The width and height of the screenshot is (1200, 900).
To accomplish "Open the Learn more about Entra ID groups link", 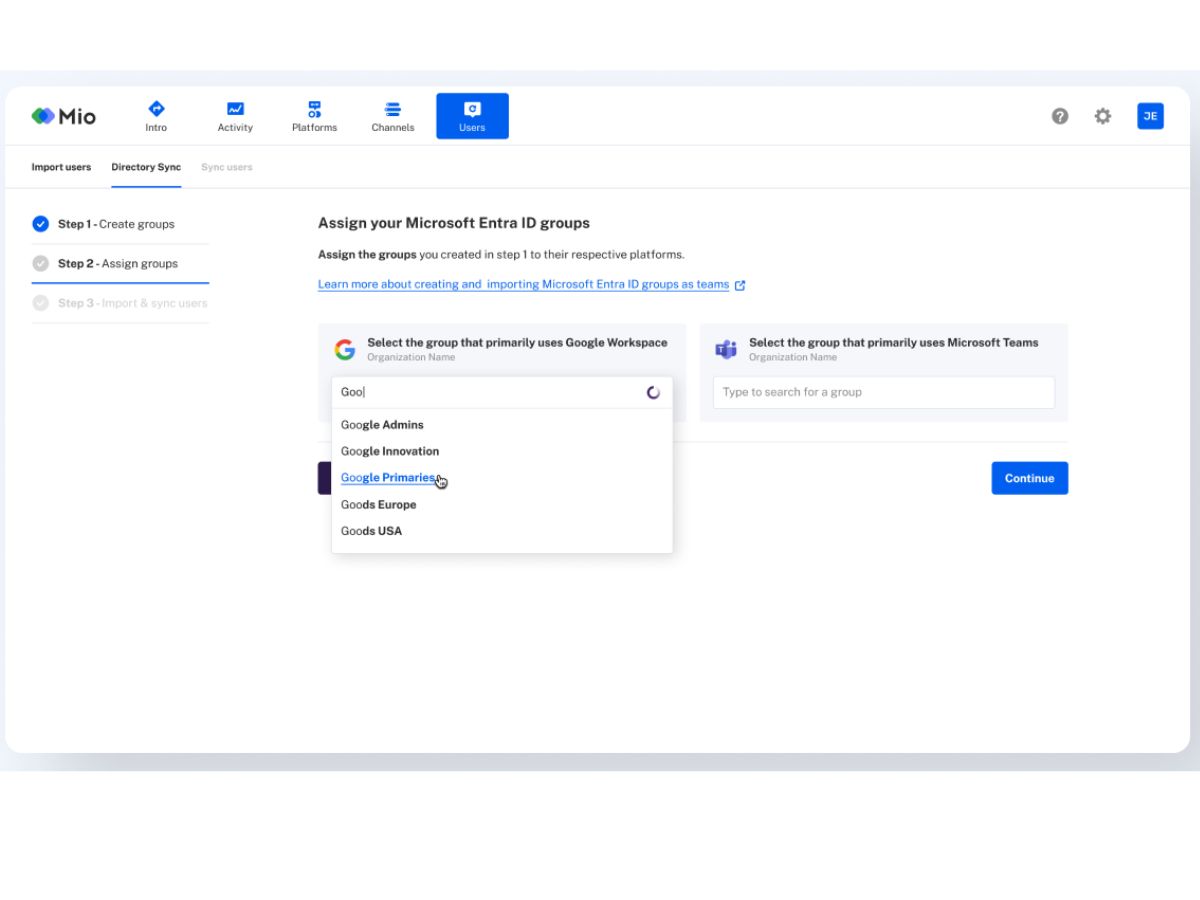I will click(523, 285).
